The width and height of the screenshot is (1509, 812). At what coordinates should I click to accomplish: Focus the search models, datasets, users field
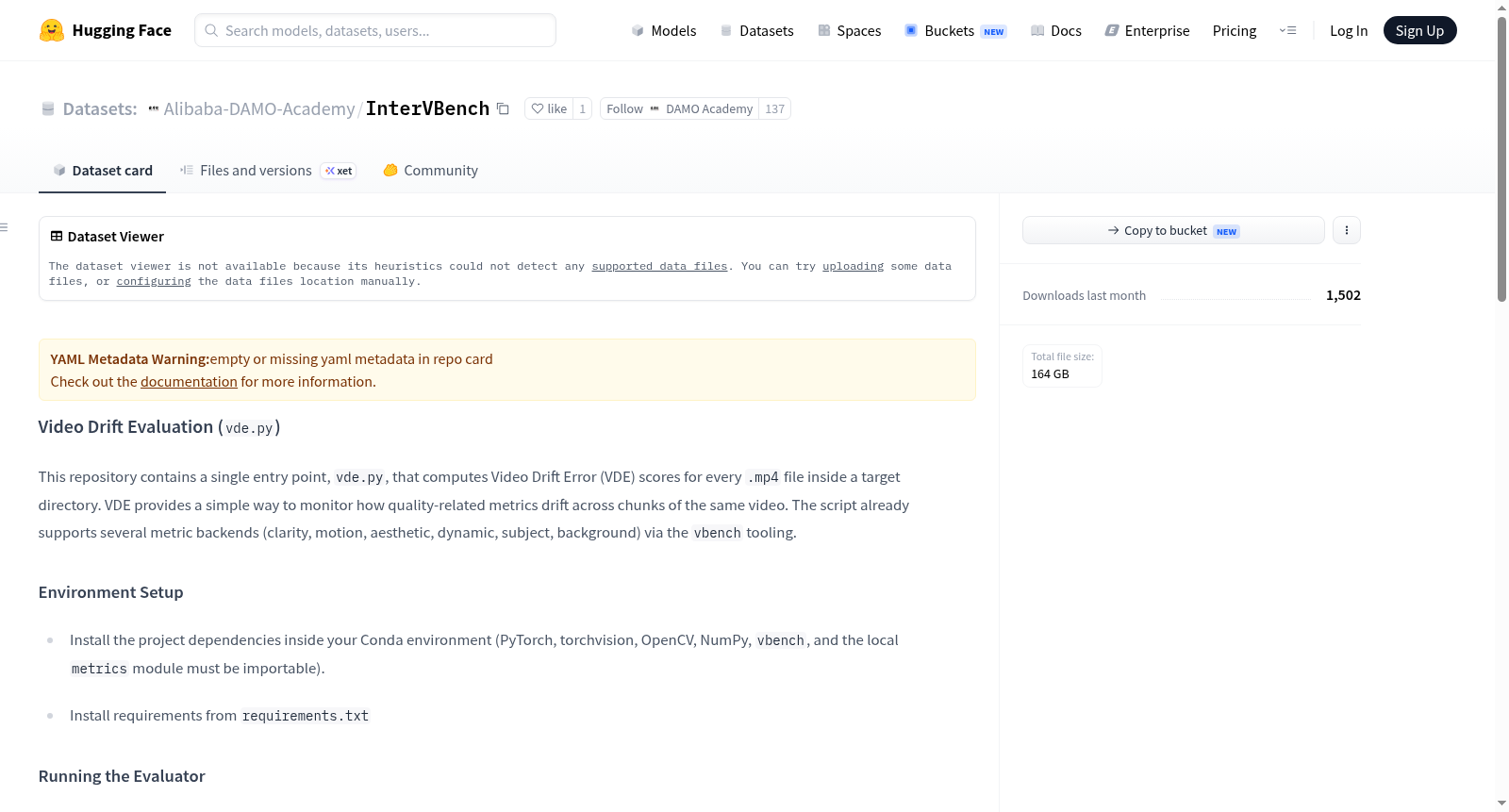click(375, 30)
